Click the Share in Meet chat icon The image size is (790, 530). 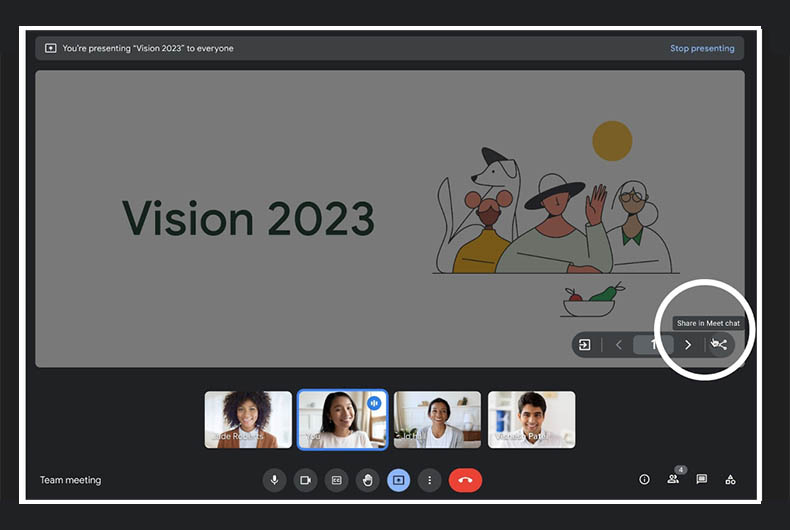(719, 345)
